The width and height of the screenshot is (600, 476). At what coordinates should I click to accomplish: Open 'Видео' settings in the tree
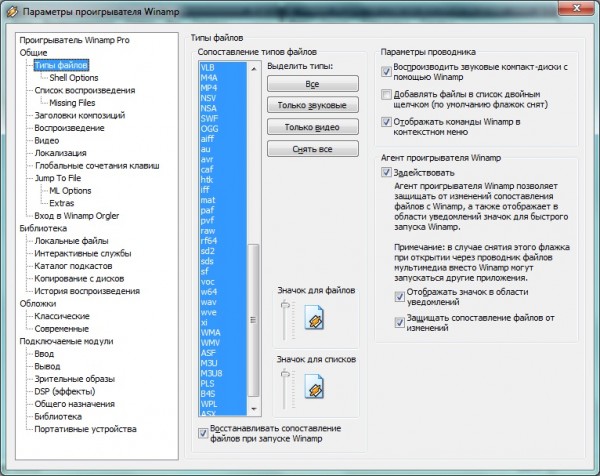tap(47, 140)
